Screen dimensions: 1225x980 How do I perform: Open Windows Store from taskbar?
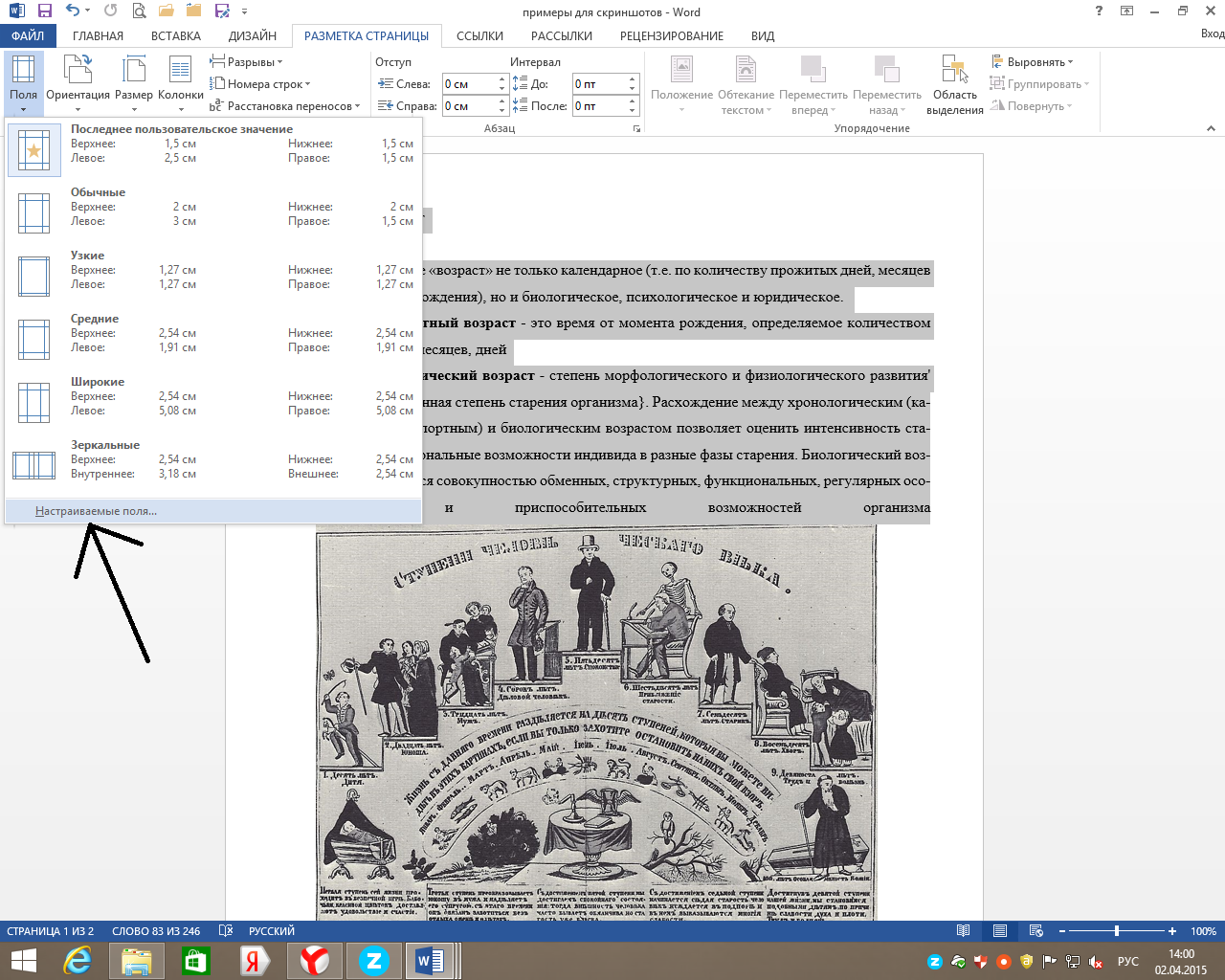coord(196,961)
